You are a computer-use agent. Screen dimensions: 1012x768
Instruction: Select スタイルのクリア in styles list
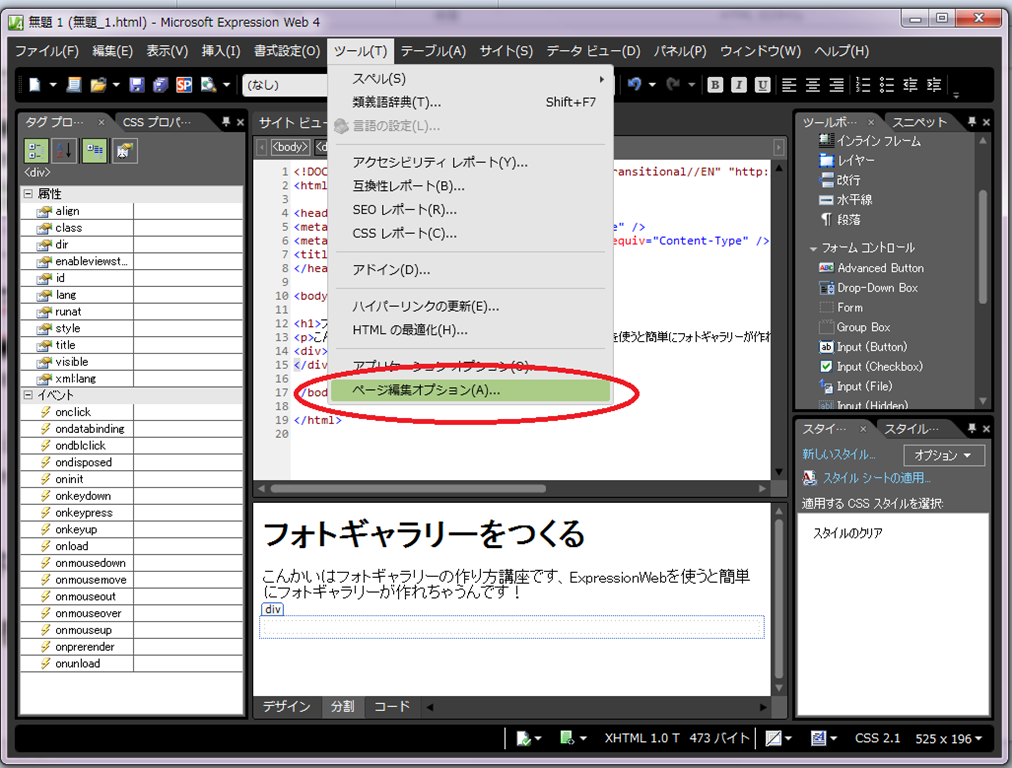click(847, 533)
